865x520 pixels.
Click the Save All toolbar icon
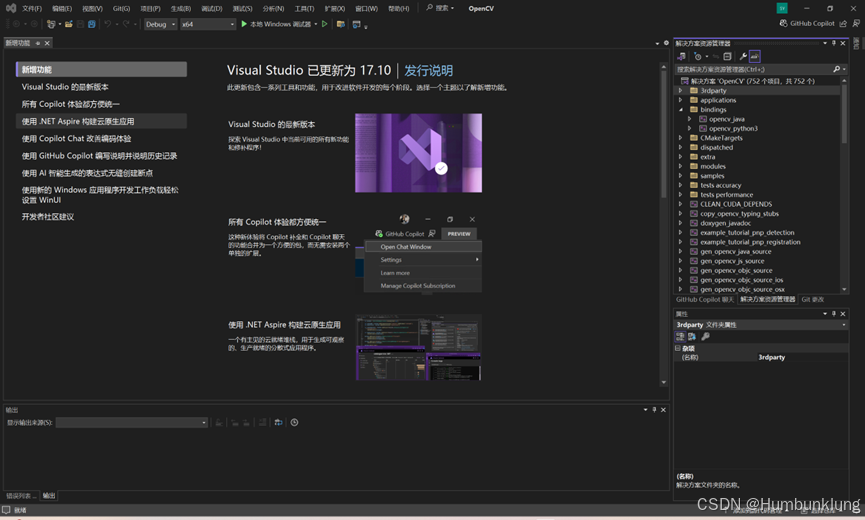pos(92,24)
